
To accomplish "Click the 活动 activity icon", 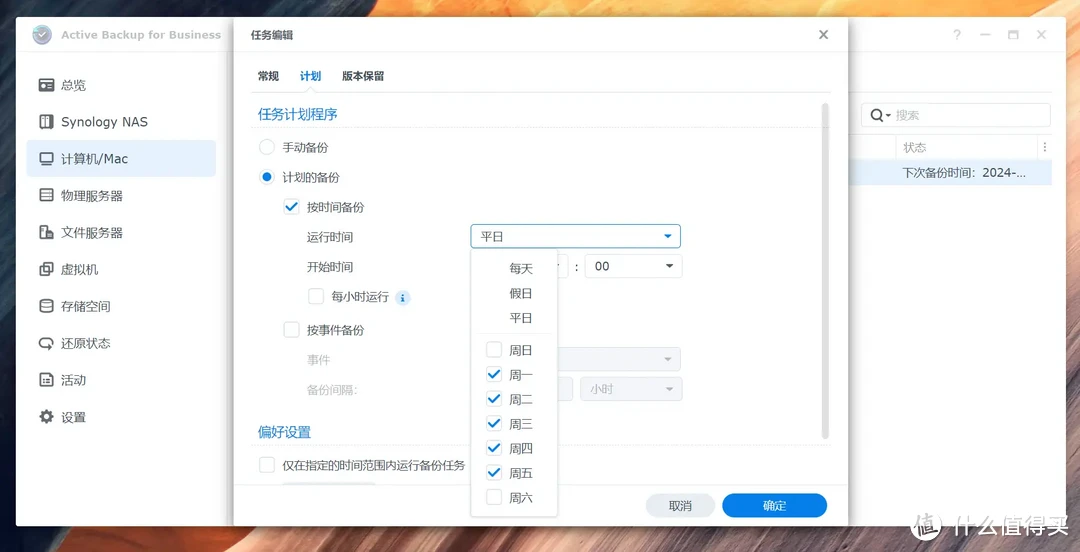I will pyautogui.click(x=46, y=380).
